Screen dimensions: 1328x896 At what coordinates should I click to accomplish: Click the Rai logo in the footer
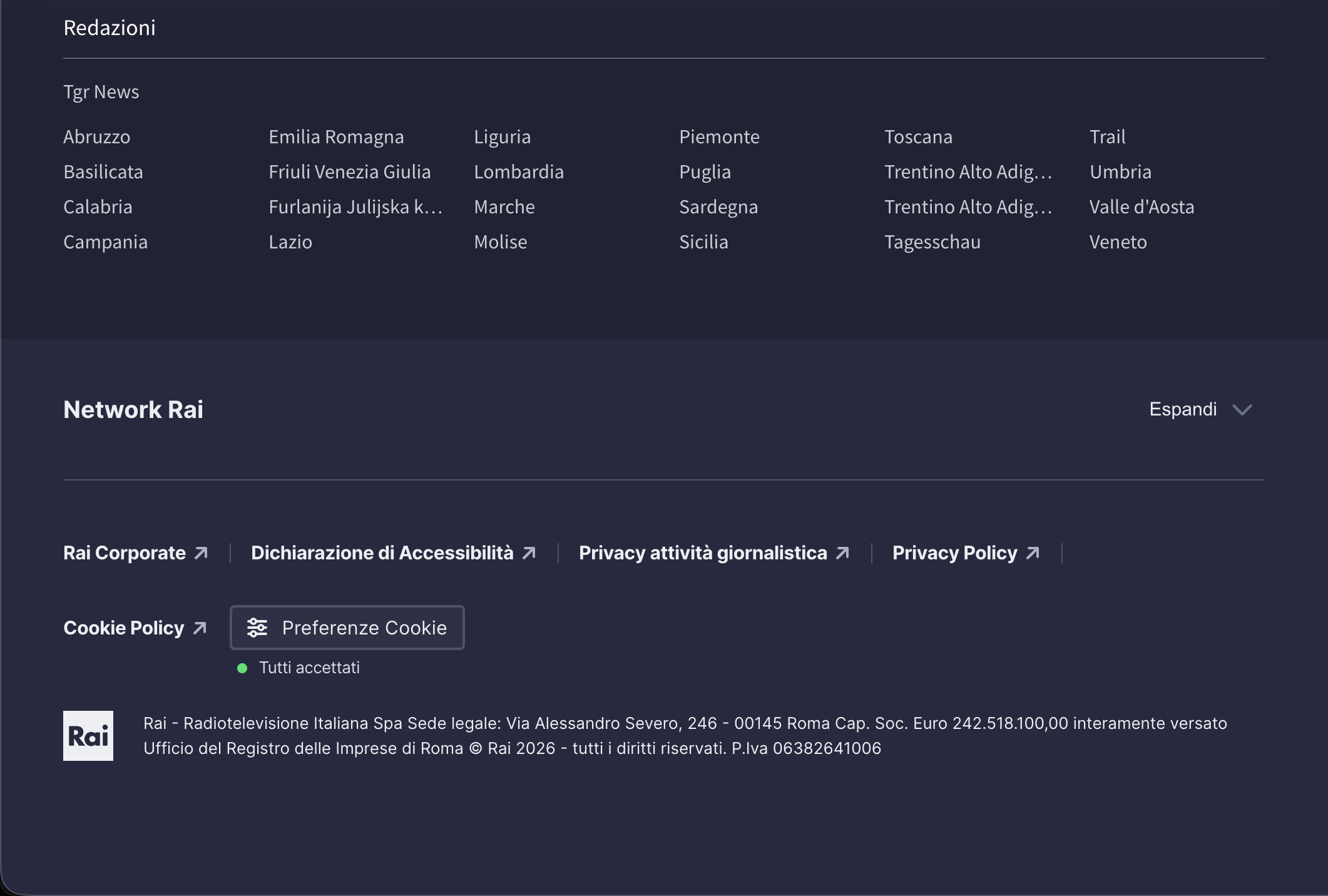(x=88, y=736)
